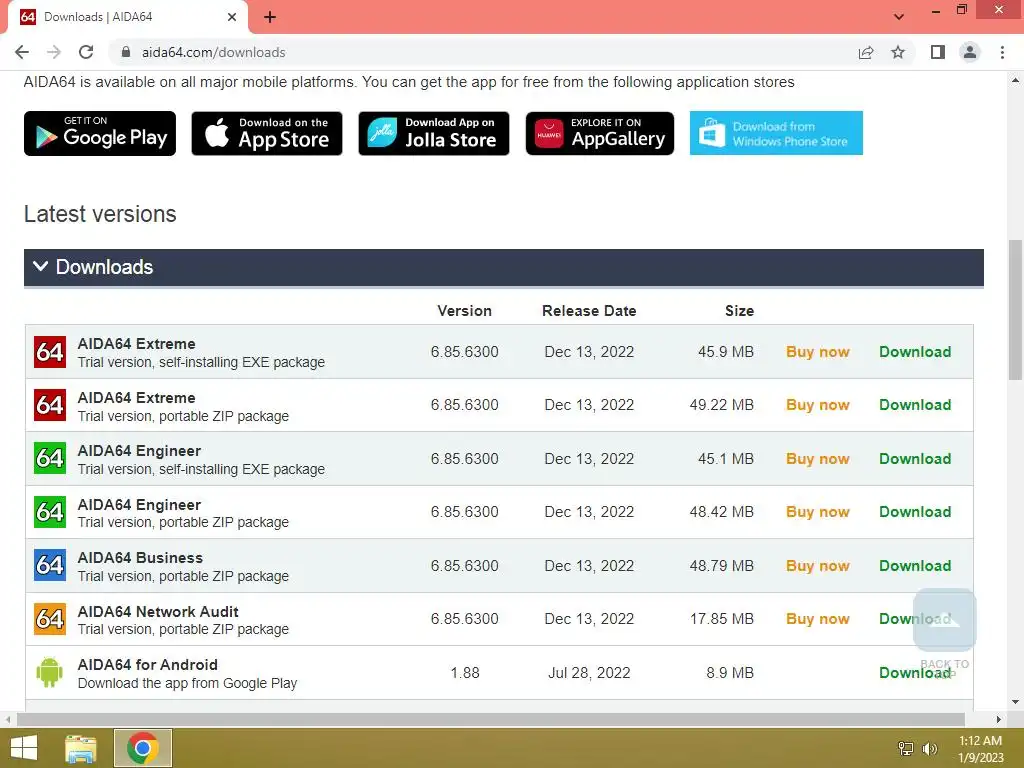This screenshot has width=1024, height=768.
Task: Open the Huawei AppGallery badge
Action: (600, 133)
